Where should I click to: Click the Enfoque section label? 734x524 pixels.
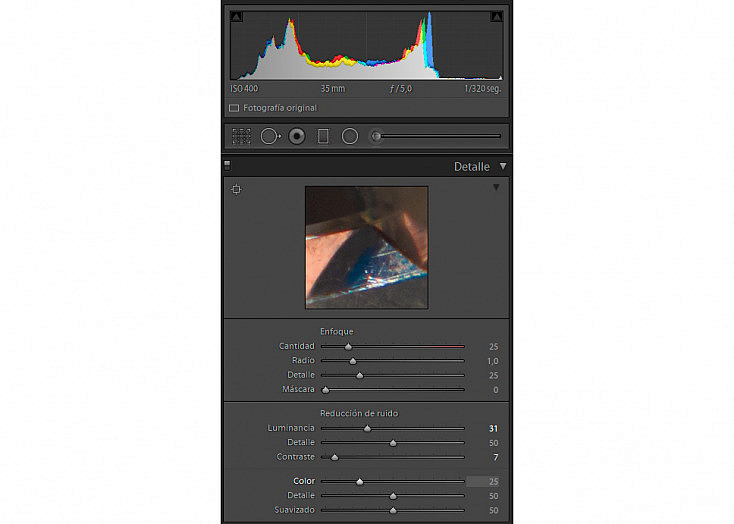tap(337, 332)
